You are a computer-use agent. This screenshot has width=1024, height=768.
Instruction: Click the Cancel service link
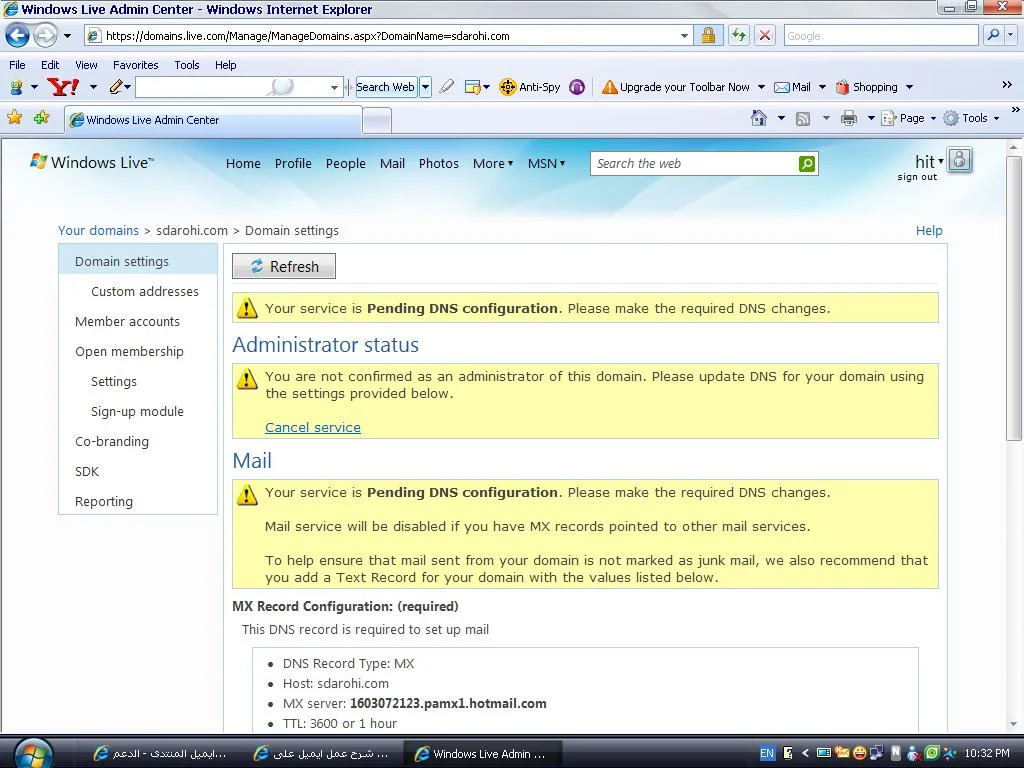pos(312,427)
